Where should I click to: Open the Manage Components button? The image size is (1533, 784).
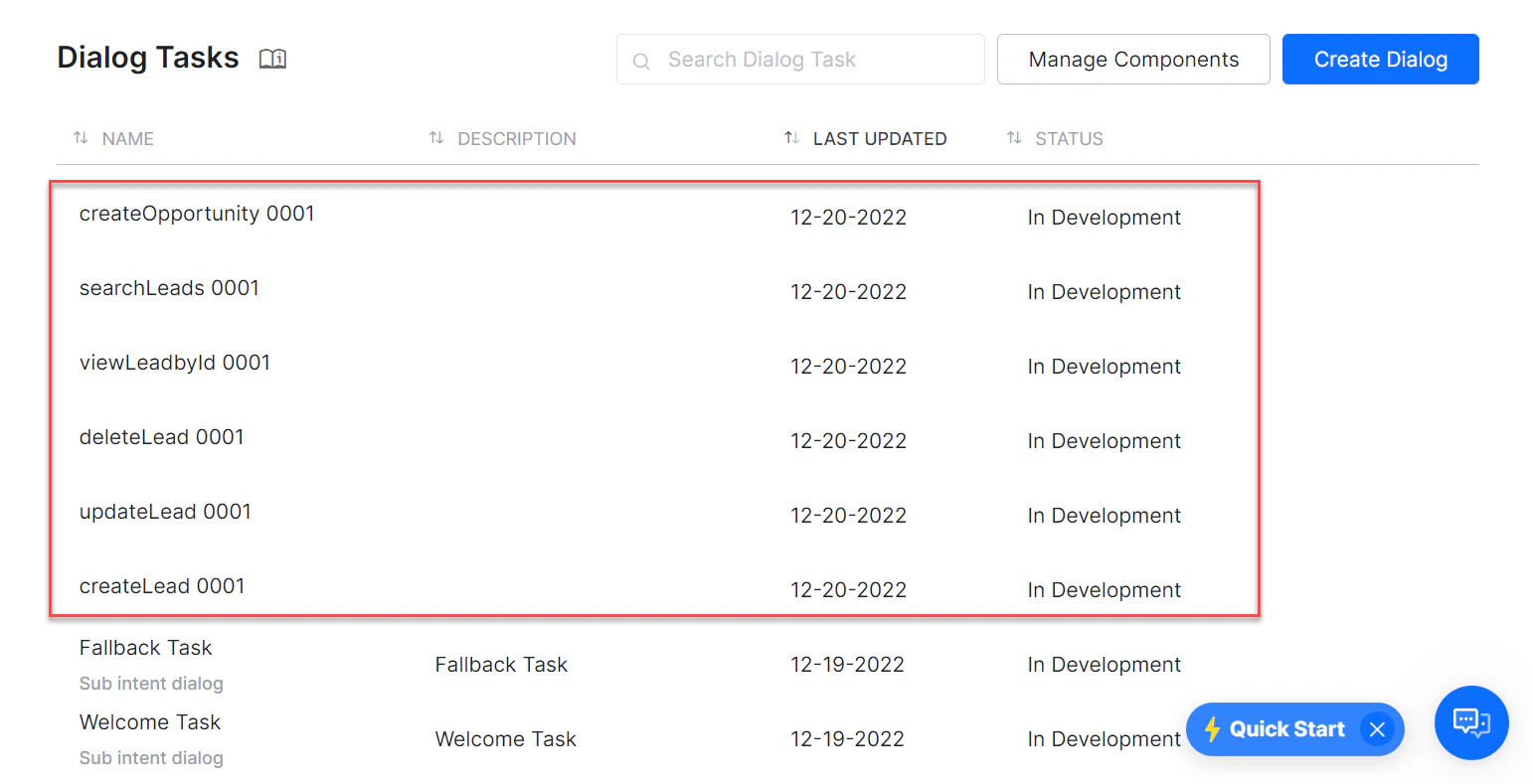(x=1132, y=59)
